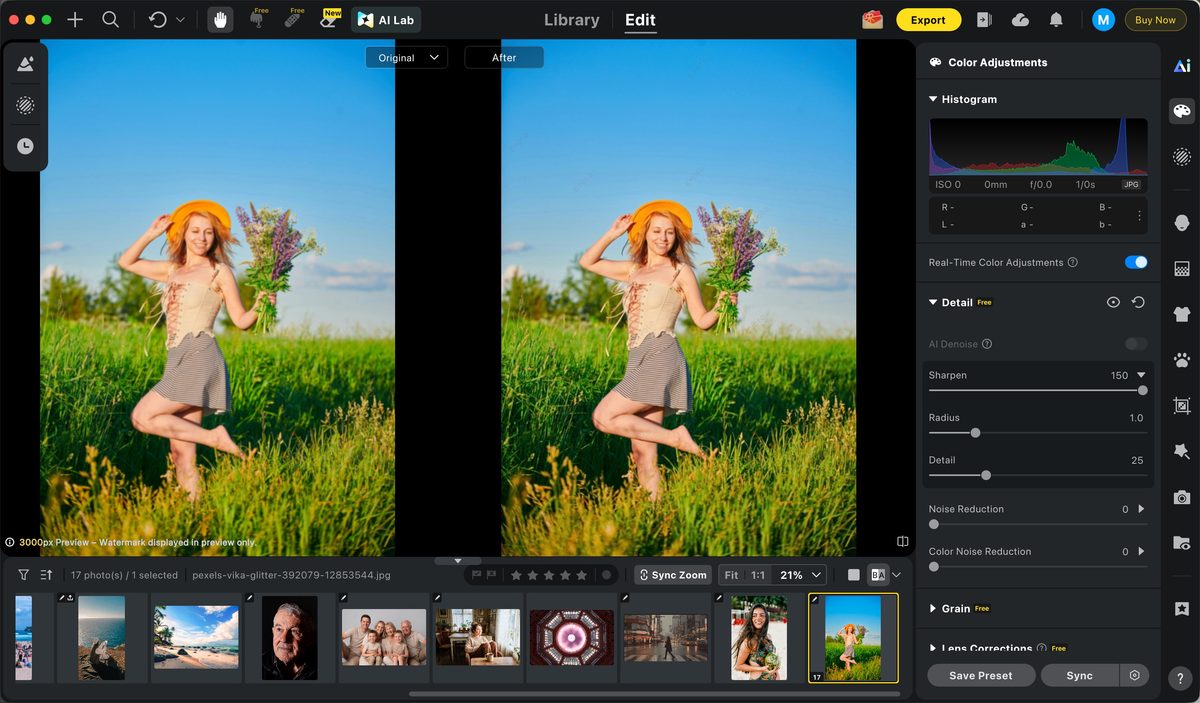The image size is (1200, 703).
Task: Collapse the Histogram section
Action: (933, 99)
